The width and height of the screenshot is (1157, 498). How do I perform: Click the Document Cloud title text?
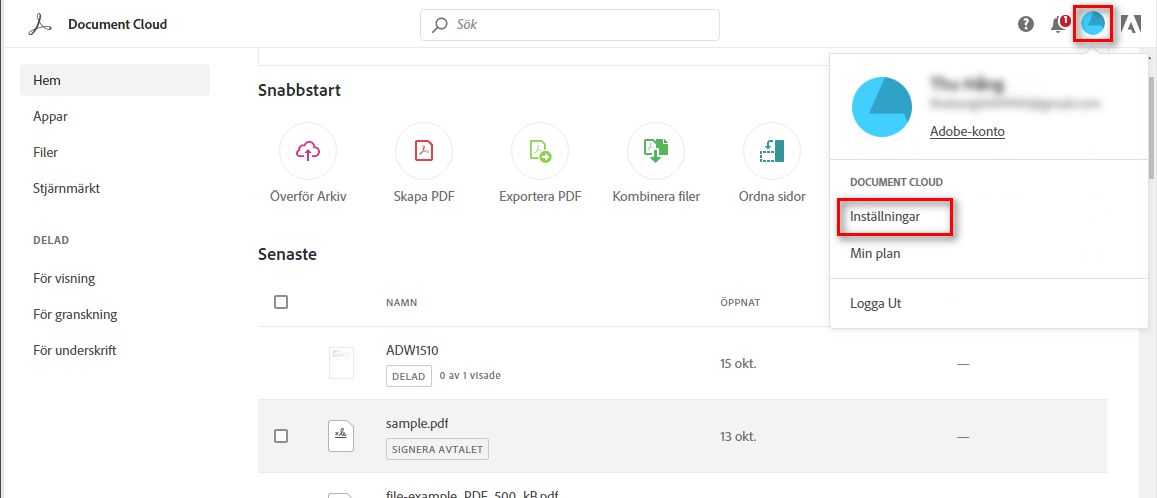(117, 24)
